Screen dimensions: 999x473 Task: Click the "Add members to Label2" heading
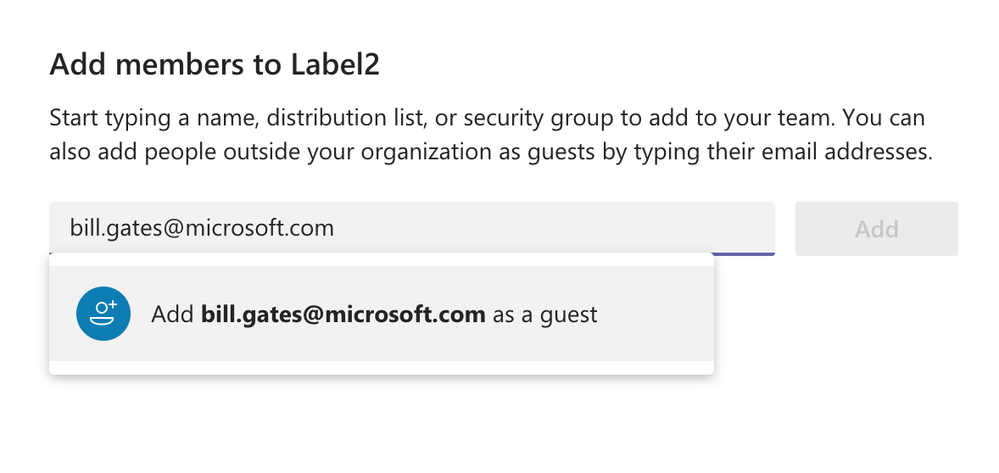(215, 66)
